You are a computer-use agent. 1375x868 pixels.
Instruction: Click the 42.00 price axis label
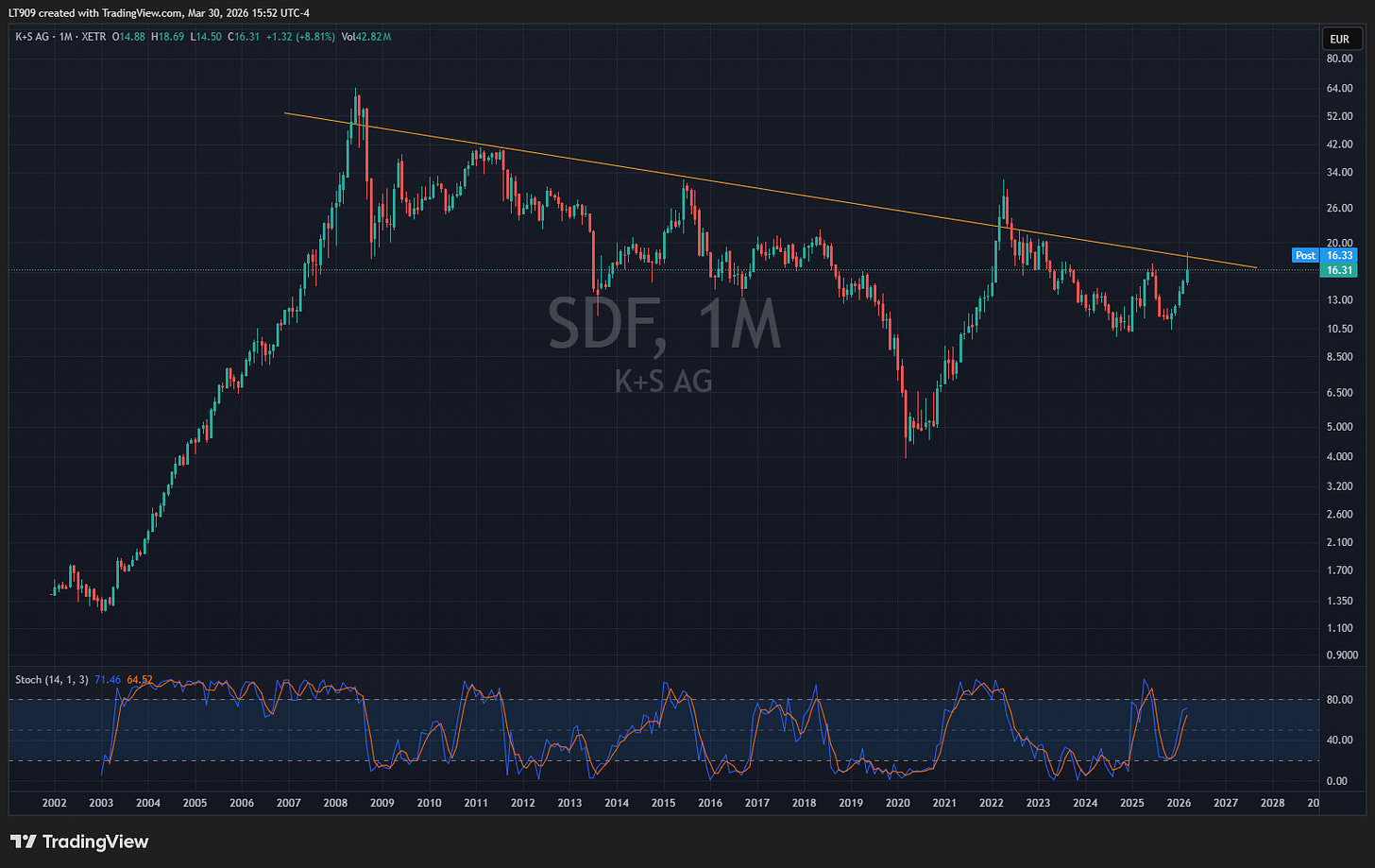coord(1339,145)
